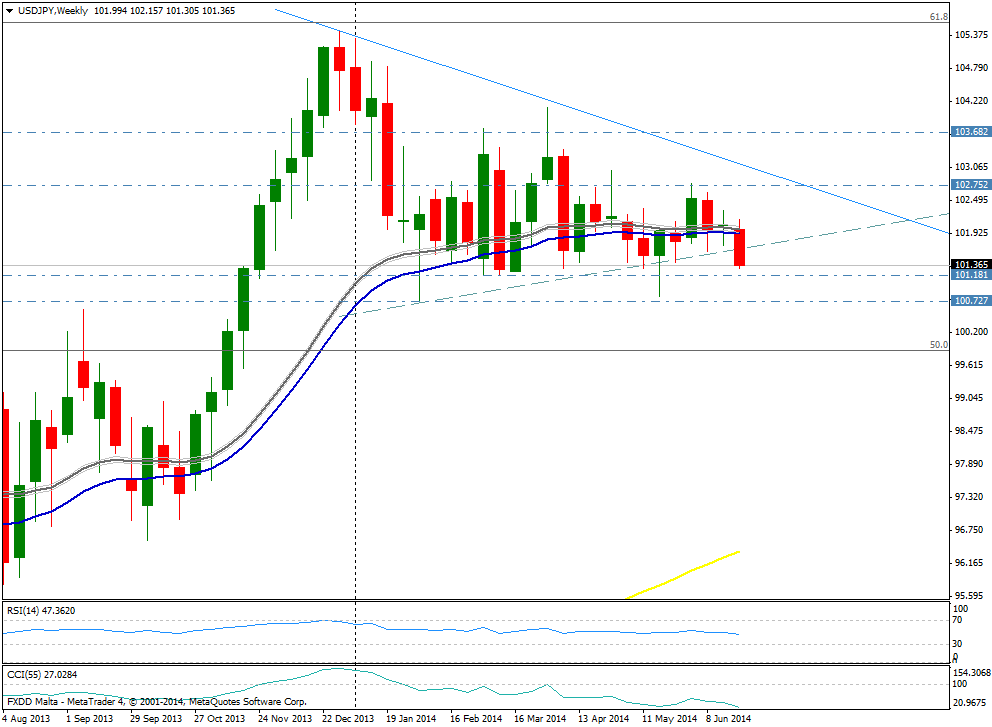This screenshot has height=727, width=992.
Task: Click the 105.375 price scale value
Action: pyautogui.click(x=971, y=35)
